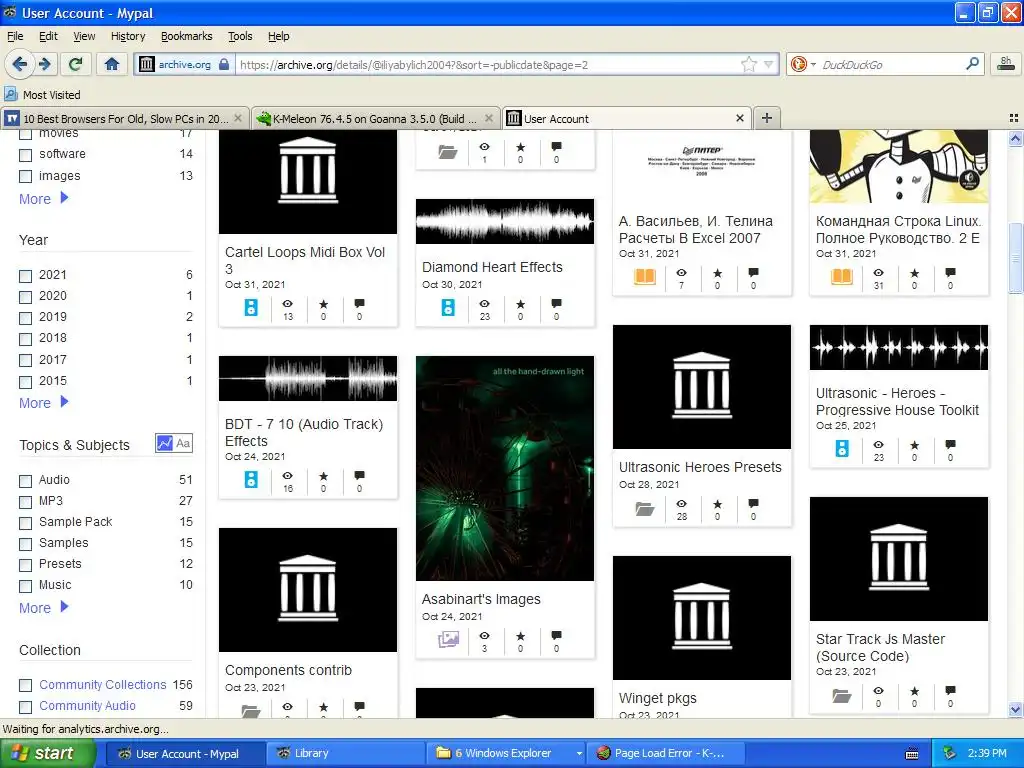1024x768 pixels.
Task: Open the History menu
Action: pos(128,36)
